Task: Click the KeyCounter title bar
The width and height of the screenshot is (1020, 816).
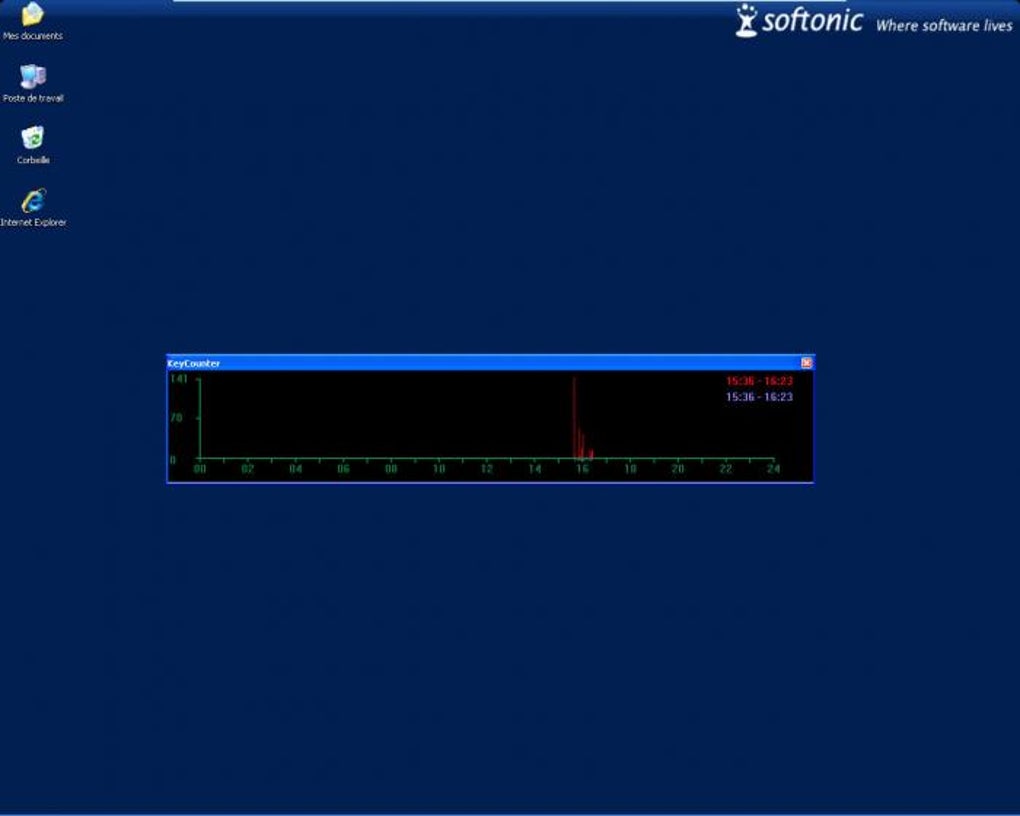Action: [x=483, y=363]
